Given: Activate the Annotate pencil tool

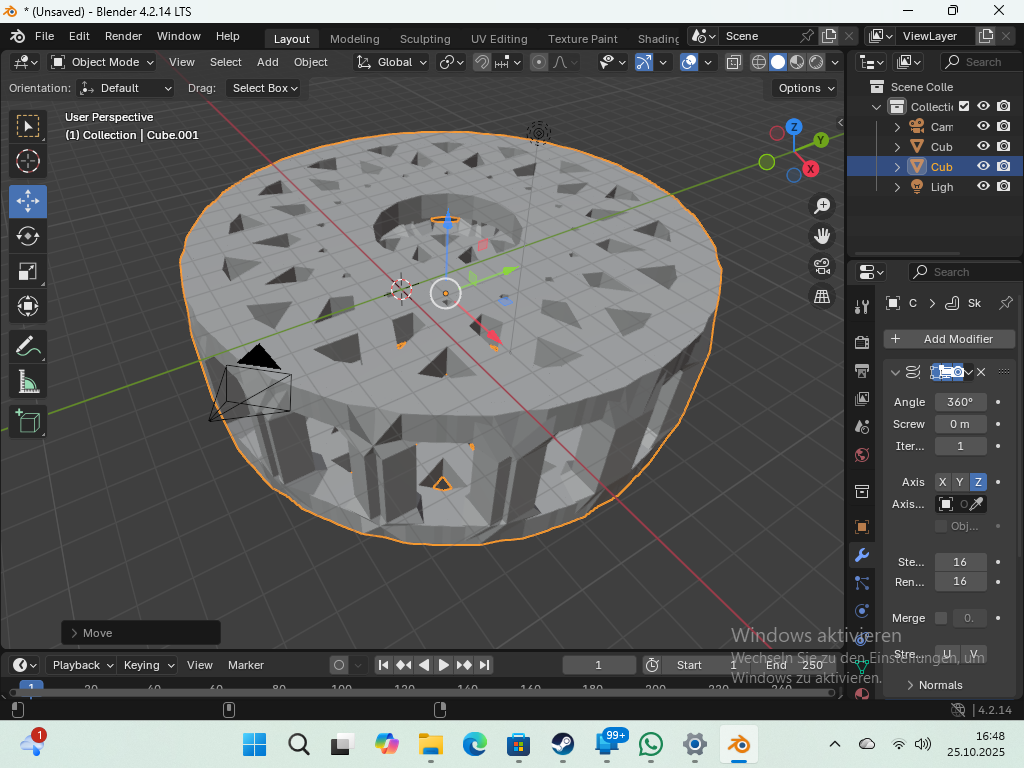Looking at the screenshot, I should [x=28, y=347].
